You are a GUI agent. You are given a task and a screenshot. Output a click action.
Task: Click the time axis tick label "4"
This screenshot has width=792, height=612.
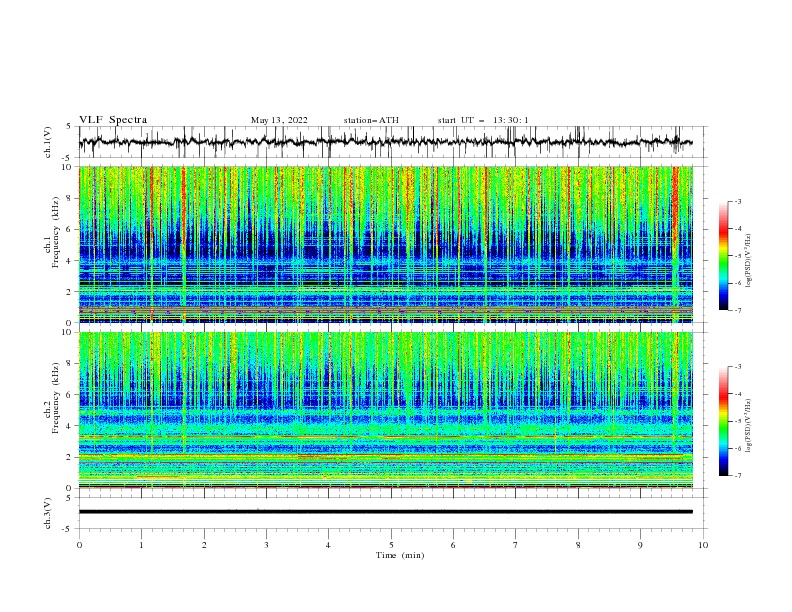tap(328, 545)
